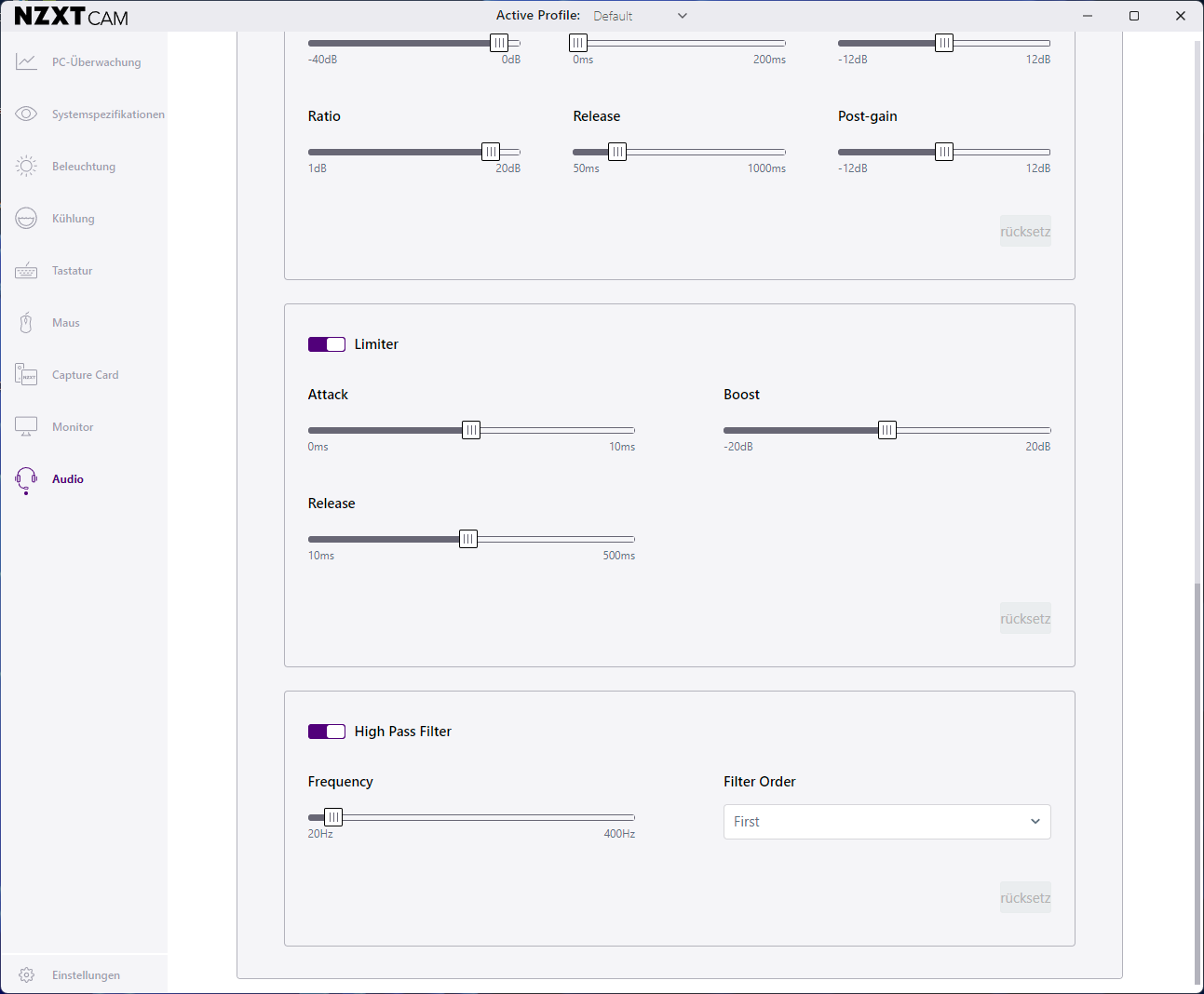
Task: Click the Monitor display icon
Action: tap(26, 427)
